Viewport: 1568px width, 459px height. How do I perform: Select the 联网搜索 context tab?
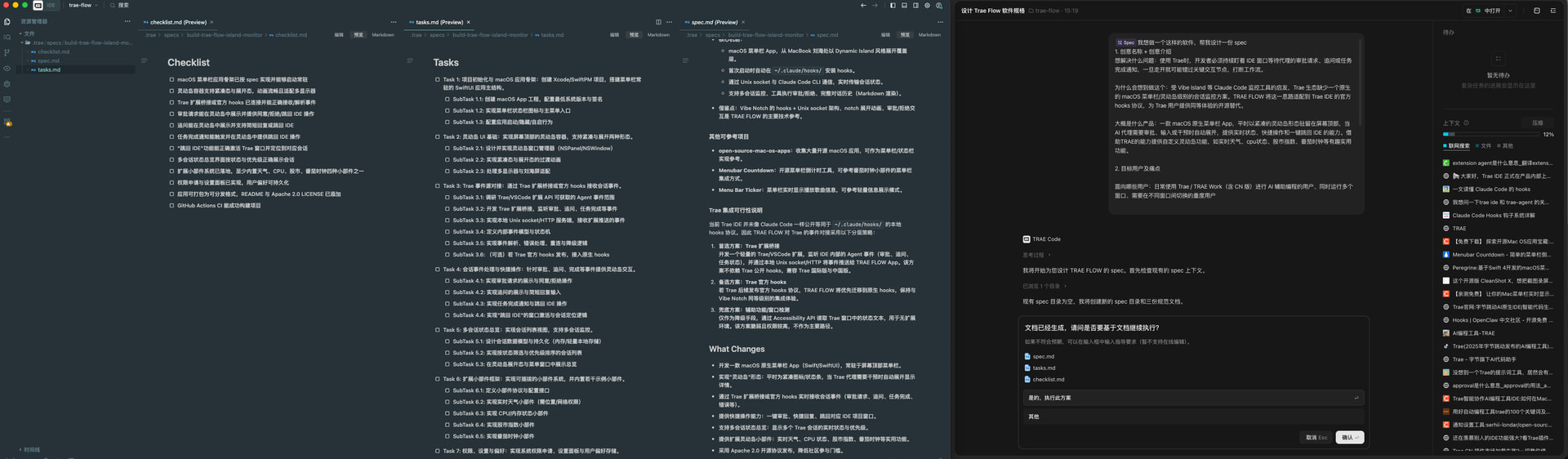1456,146
